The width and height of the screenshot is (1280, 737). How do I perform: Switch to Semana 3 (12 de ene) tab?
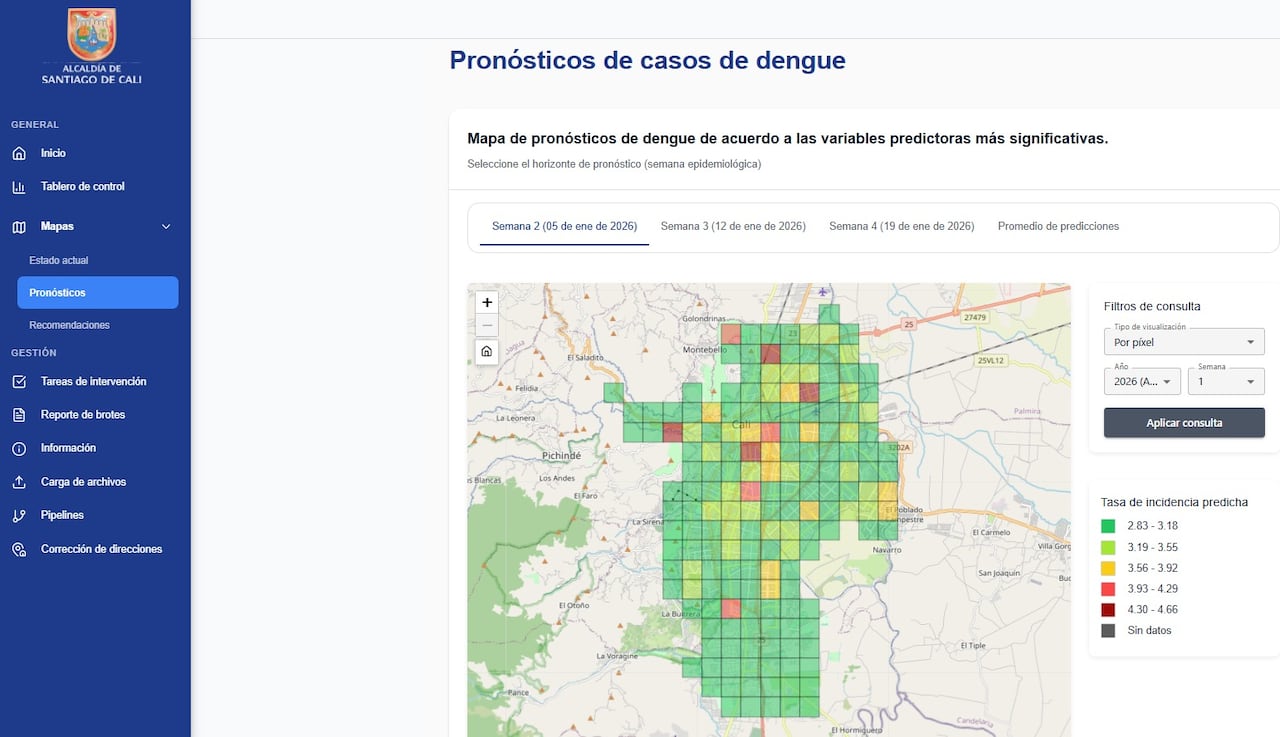point(733,227)
